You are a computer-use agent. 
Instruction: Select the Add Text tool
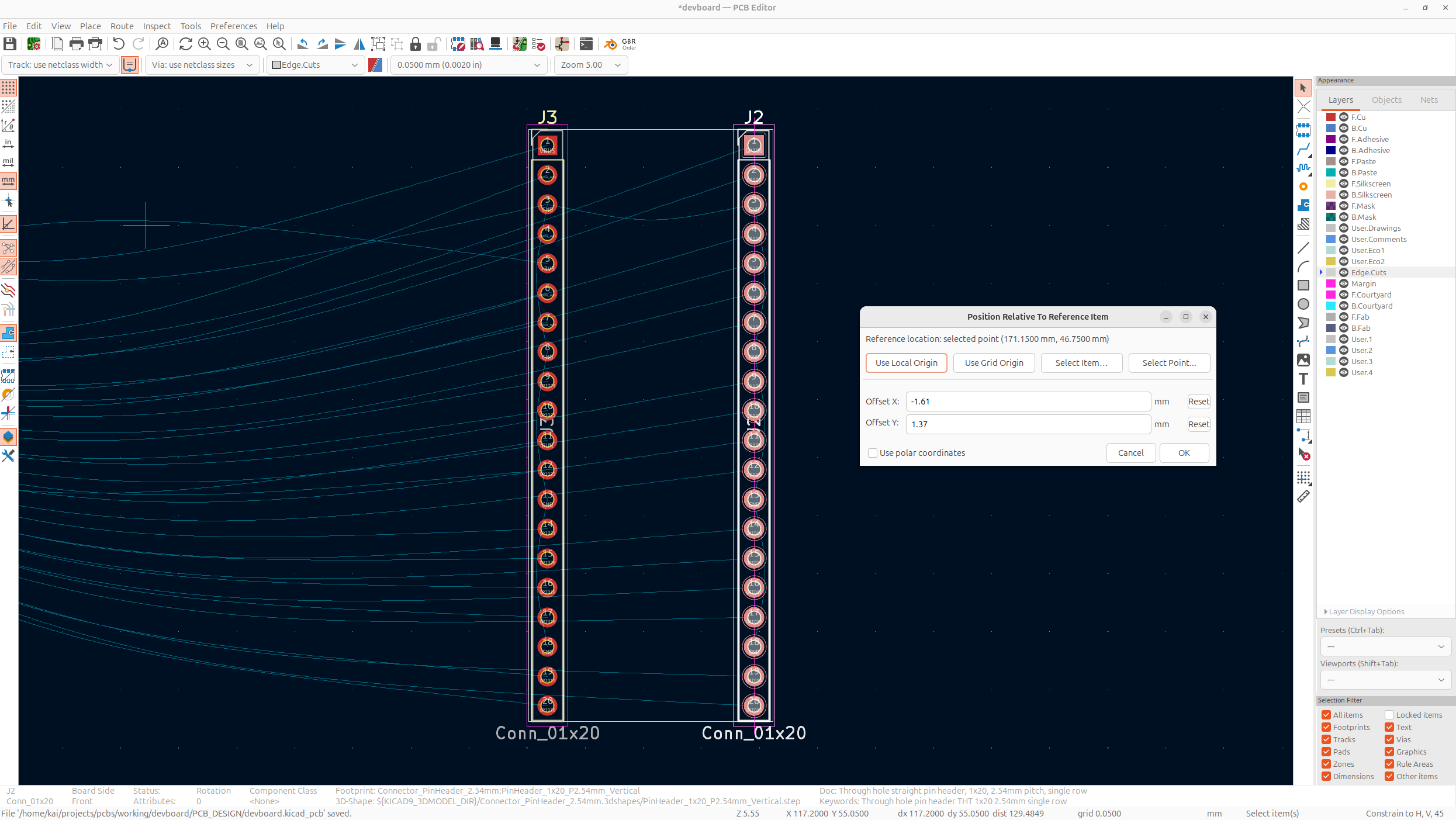[x=1303, y=379]
